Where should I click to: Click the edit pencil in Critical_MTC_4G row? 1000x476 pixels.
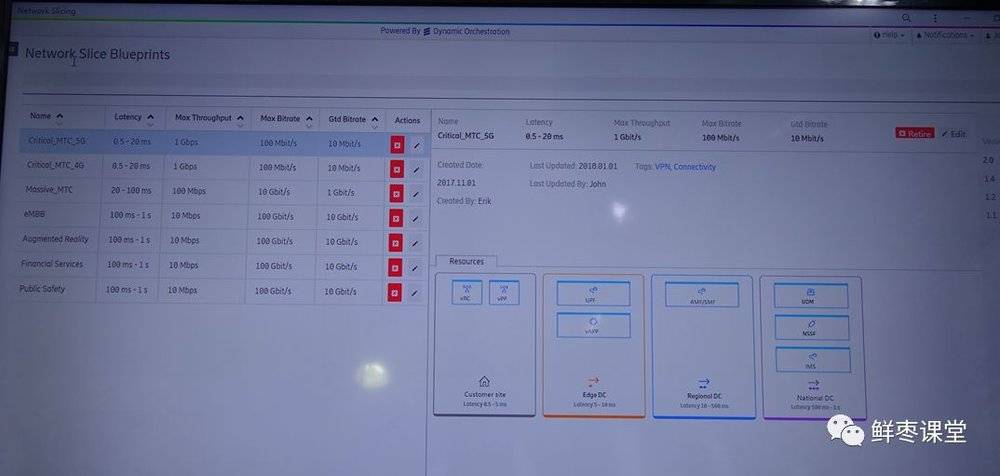416,170
